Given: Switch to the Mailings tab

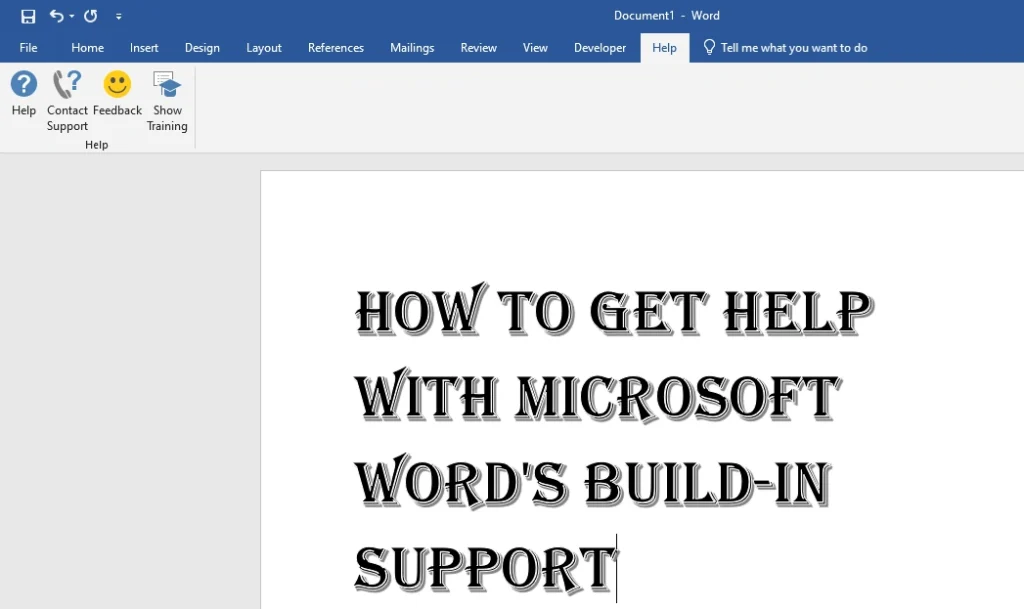Looking at the screenshot, I should (412, 47).
